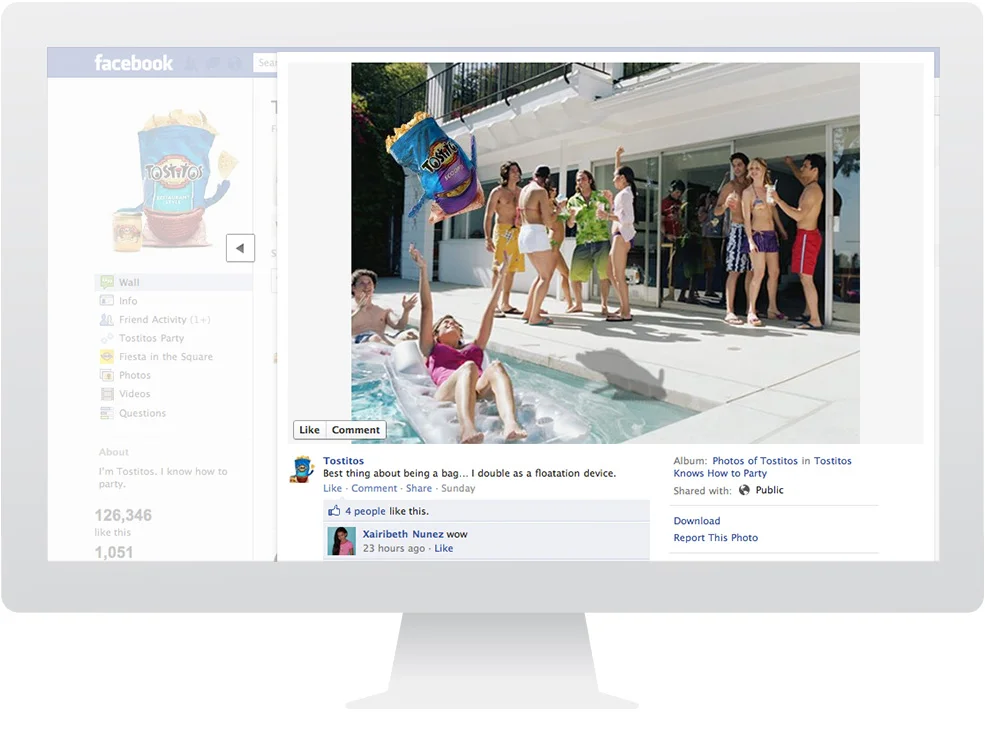985x740 pixels.
Task: Select Wall in the left sidebar
Action: click(173, 282)
